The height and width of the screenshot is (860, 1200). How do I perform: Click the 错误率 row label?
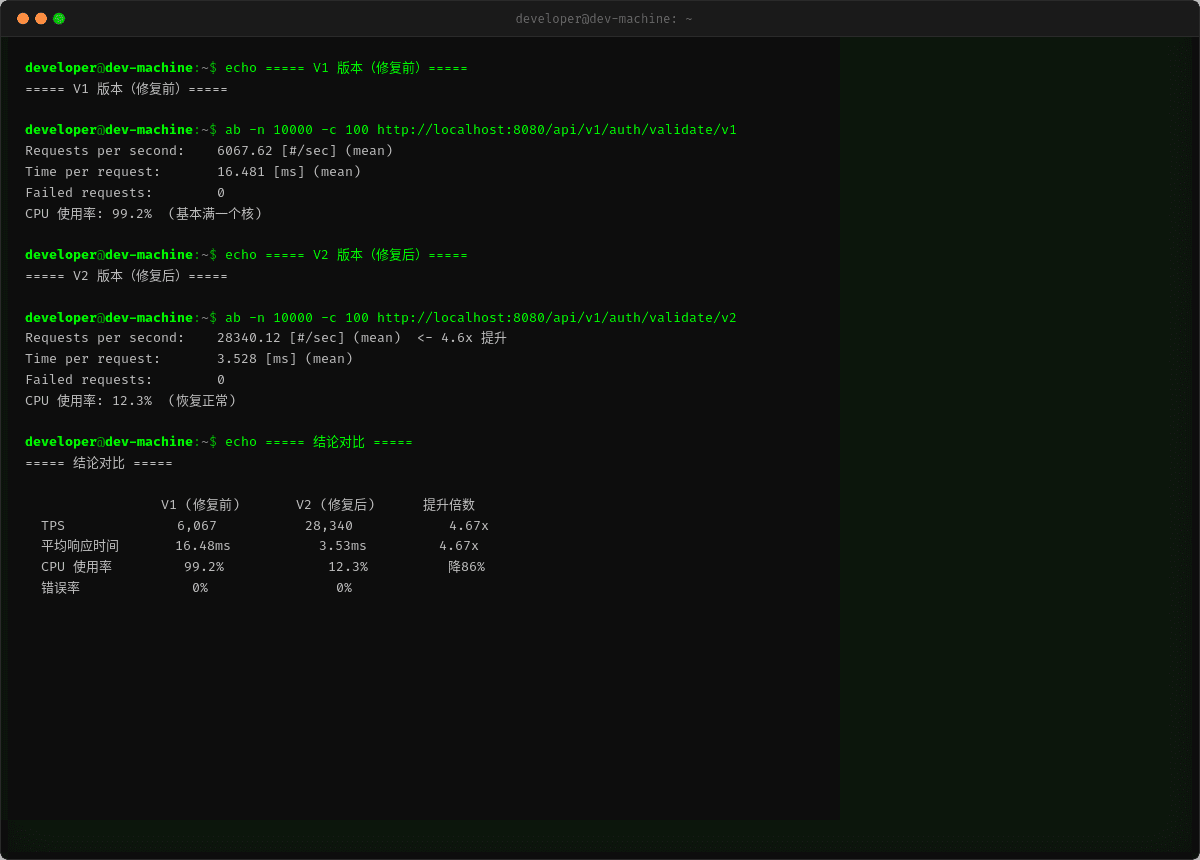point(60,588)
